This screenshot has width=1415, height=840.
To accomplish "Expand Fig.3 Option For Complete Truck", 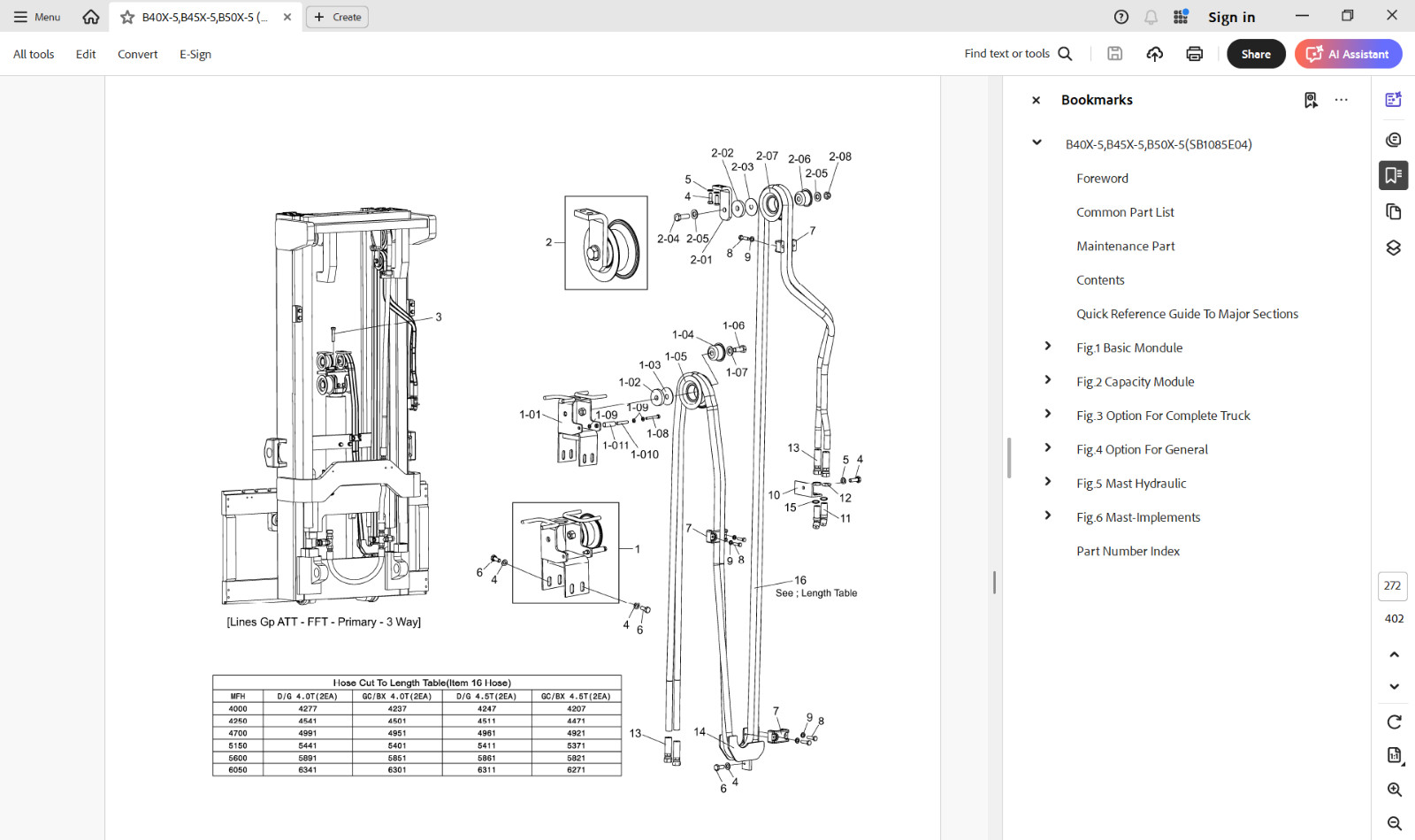I will tap(1048, 413).
